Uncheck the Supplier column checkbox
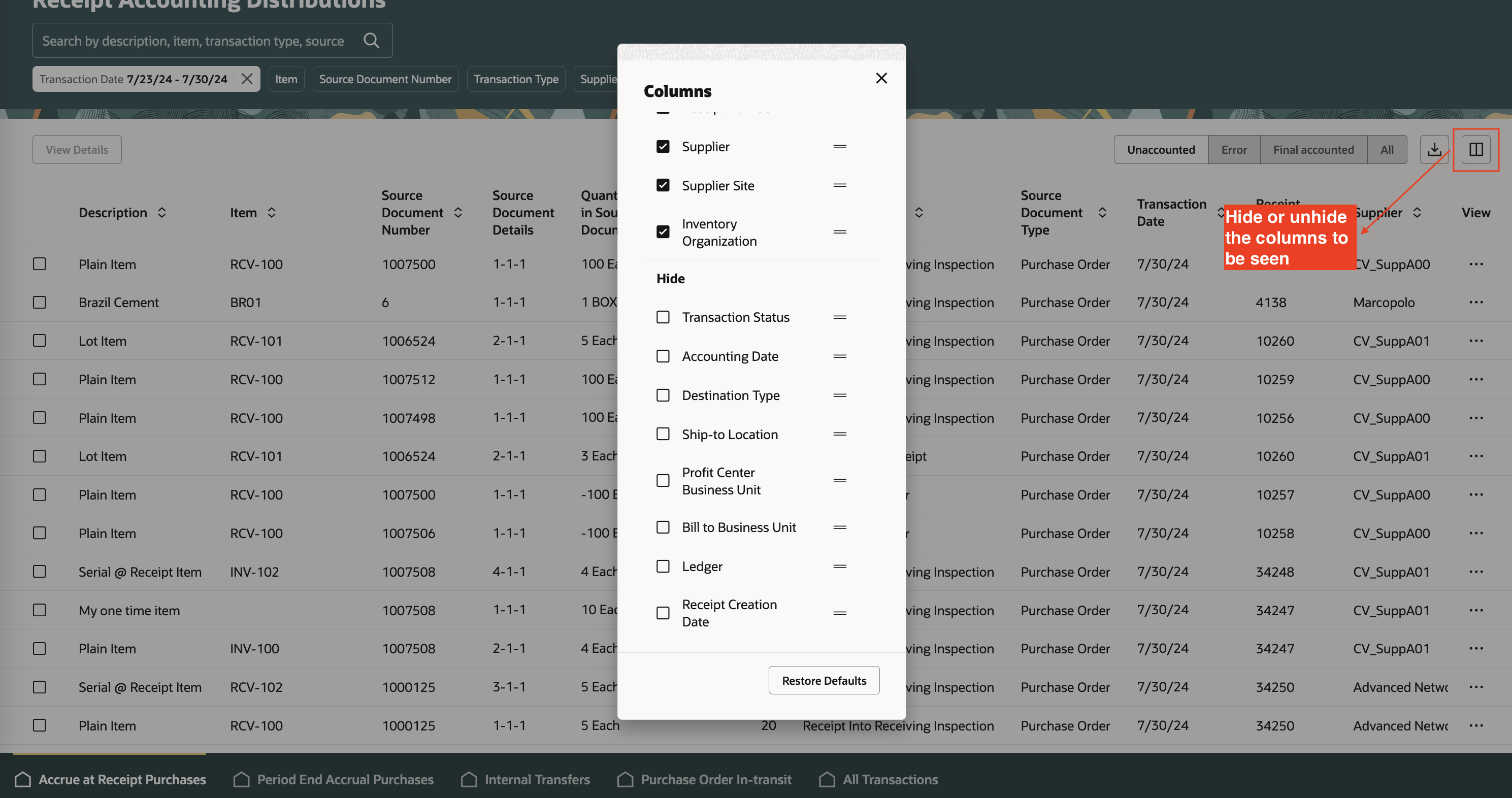 point(663,147)
